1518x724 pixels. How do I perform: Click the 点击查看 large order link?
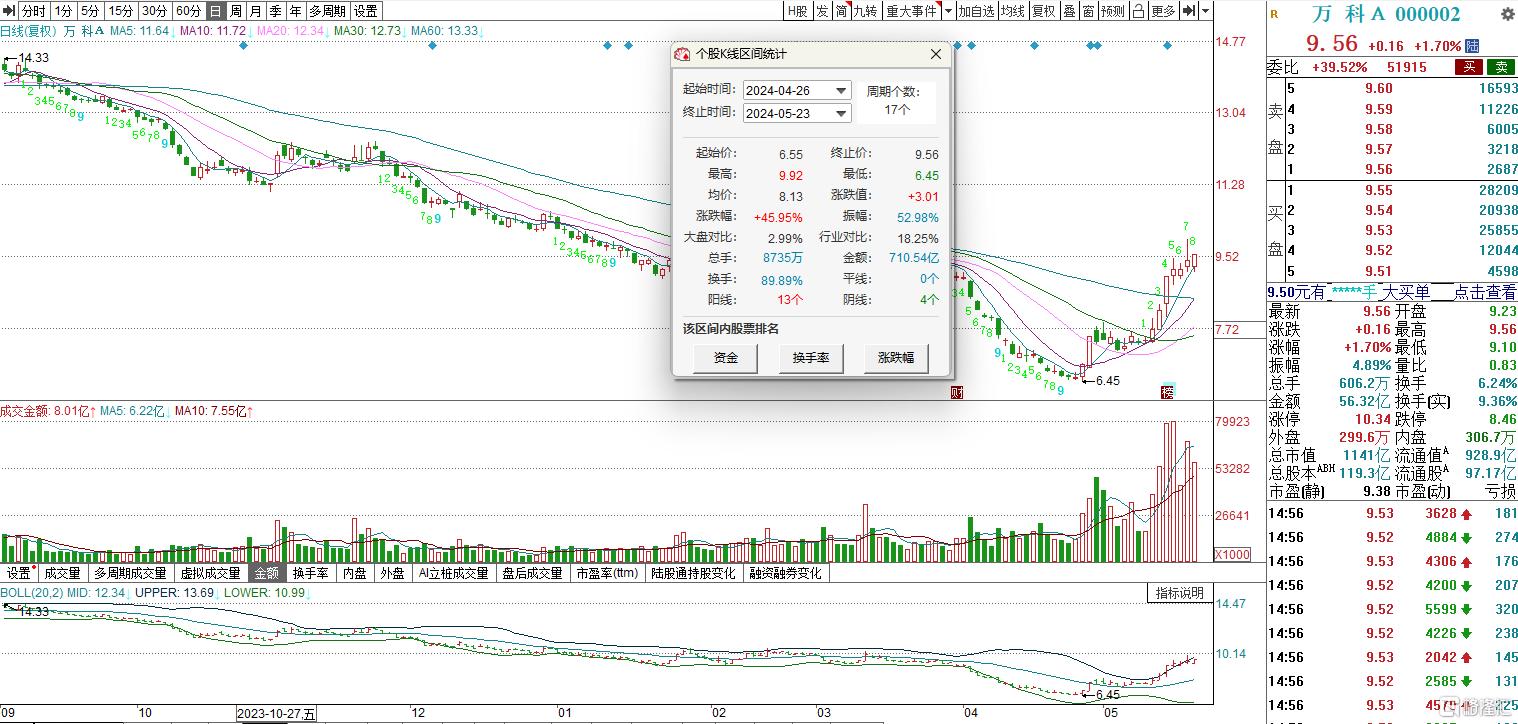[x=1484, y=292]
